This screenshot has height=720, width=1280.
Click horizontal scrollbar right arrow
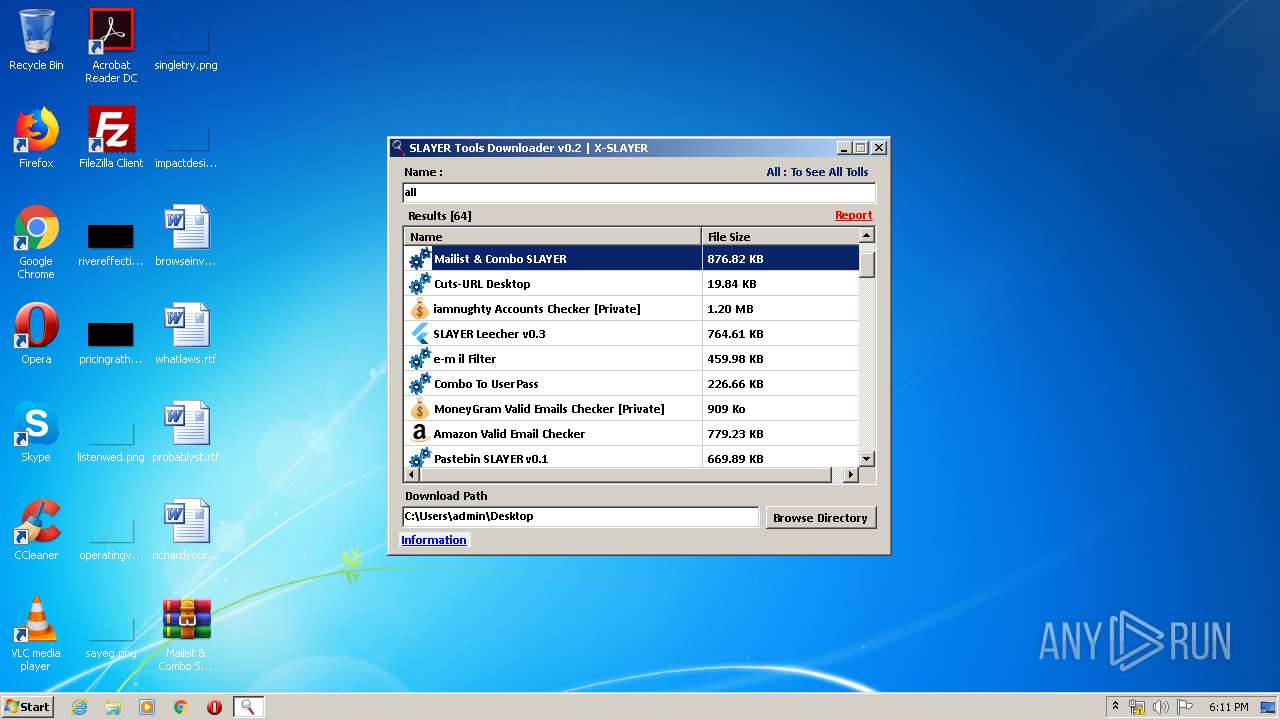[851, 476]
